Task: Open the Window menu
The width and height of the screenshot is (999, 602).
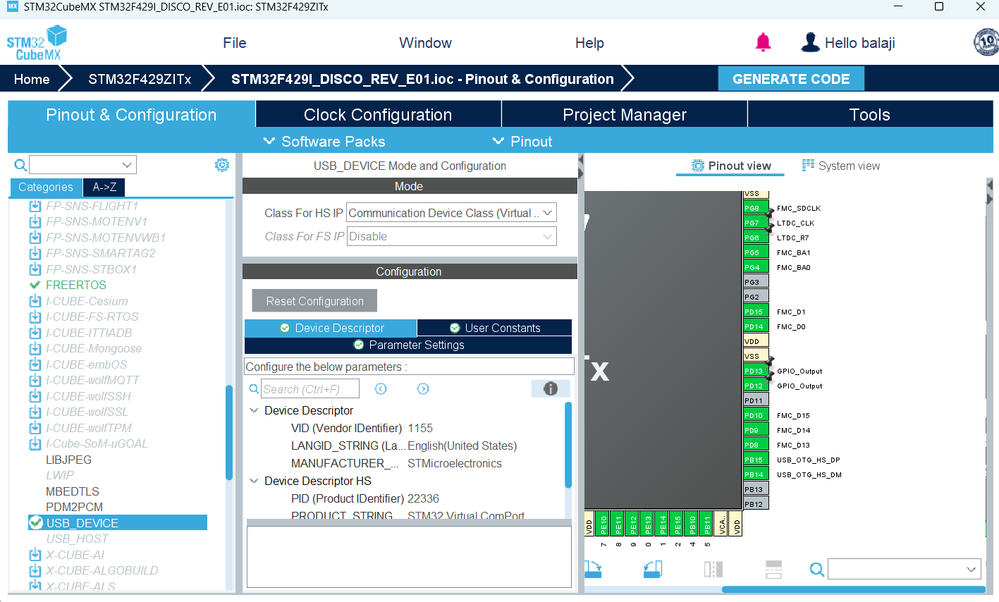Action: point(425,43)
